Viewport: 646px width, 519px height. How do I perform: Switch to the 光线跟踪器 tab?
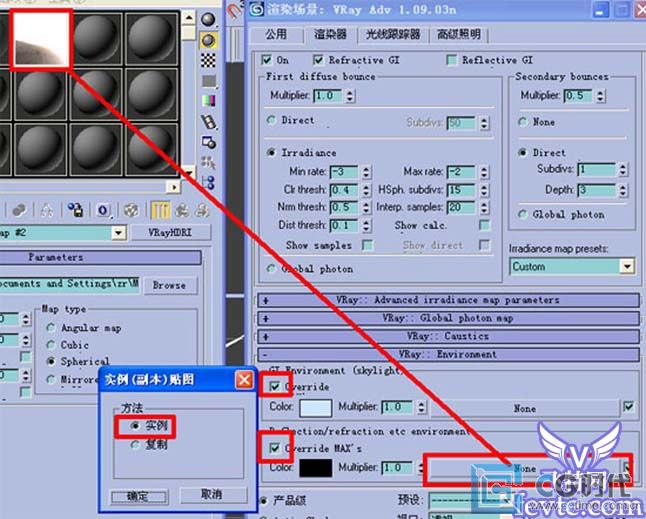(393, 34)
